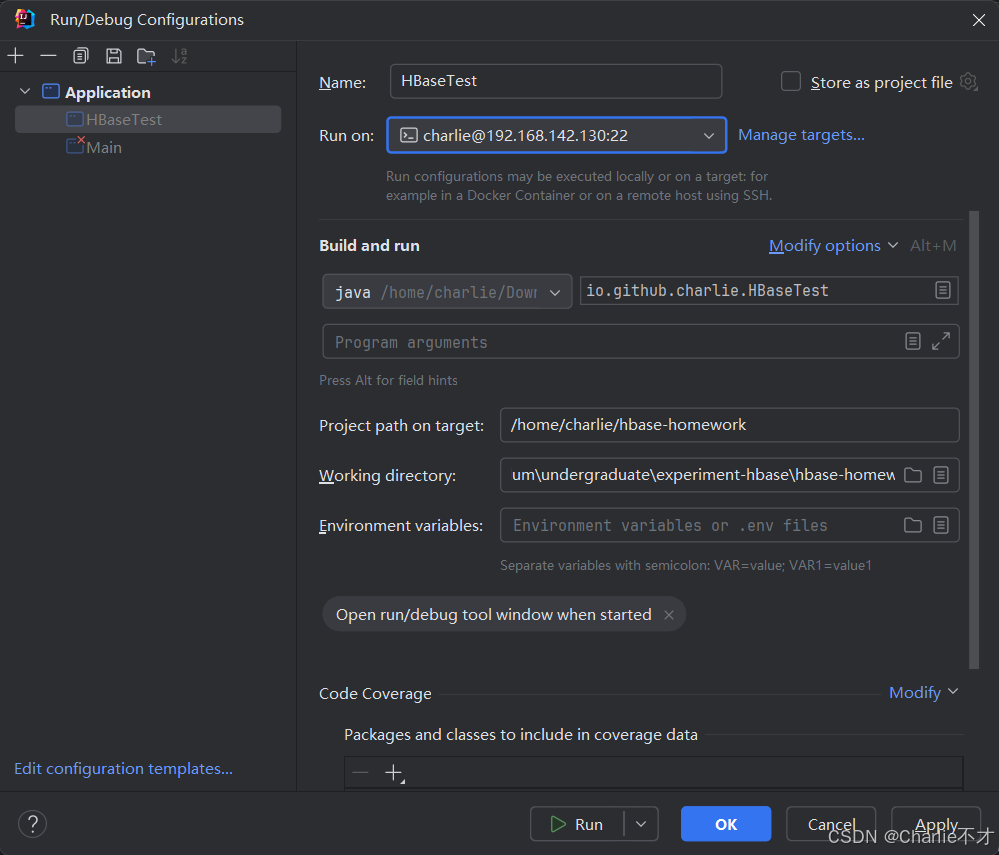Viewport: 999px width, 855px height.
Task: Enable Store as project file checkbox
Action: coord(791,82)
